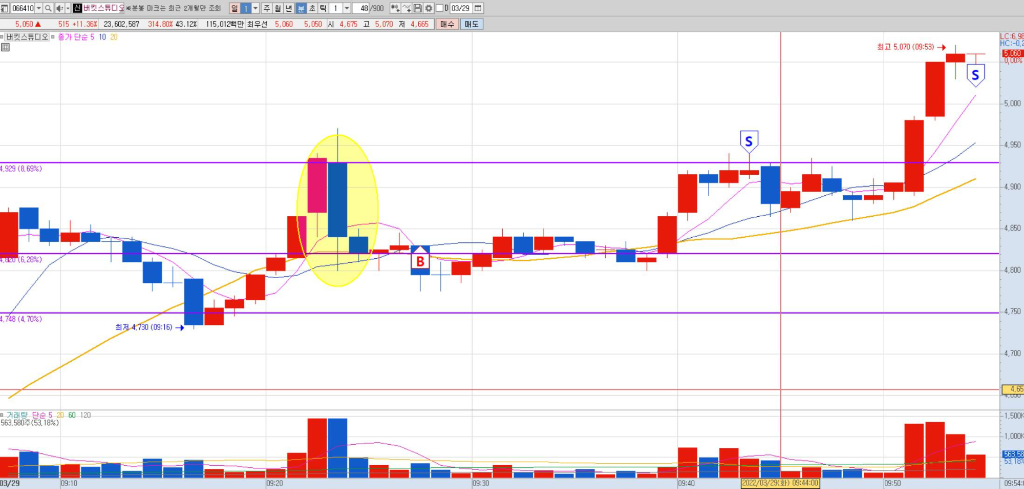The image size is (1024, 489).
Task: Click the 매수 buy button
Action: click(447, 24)
